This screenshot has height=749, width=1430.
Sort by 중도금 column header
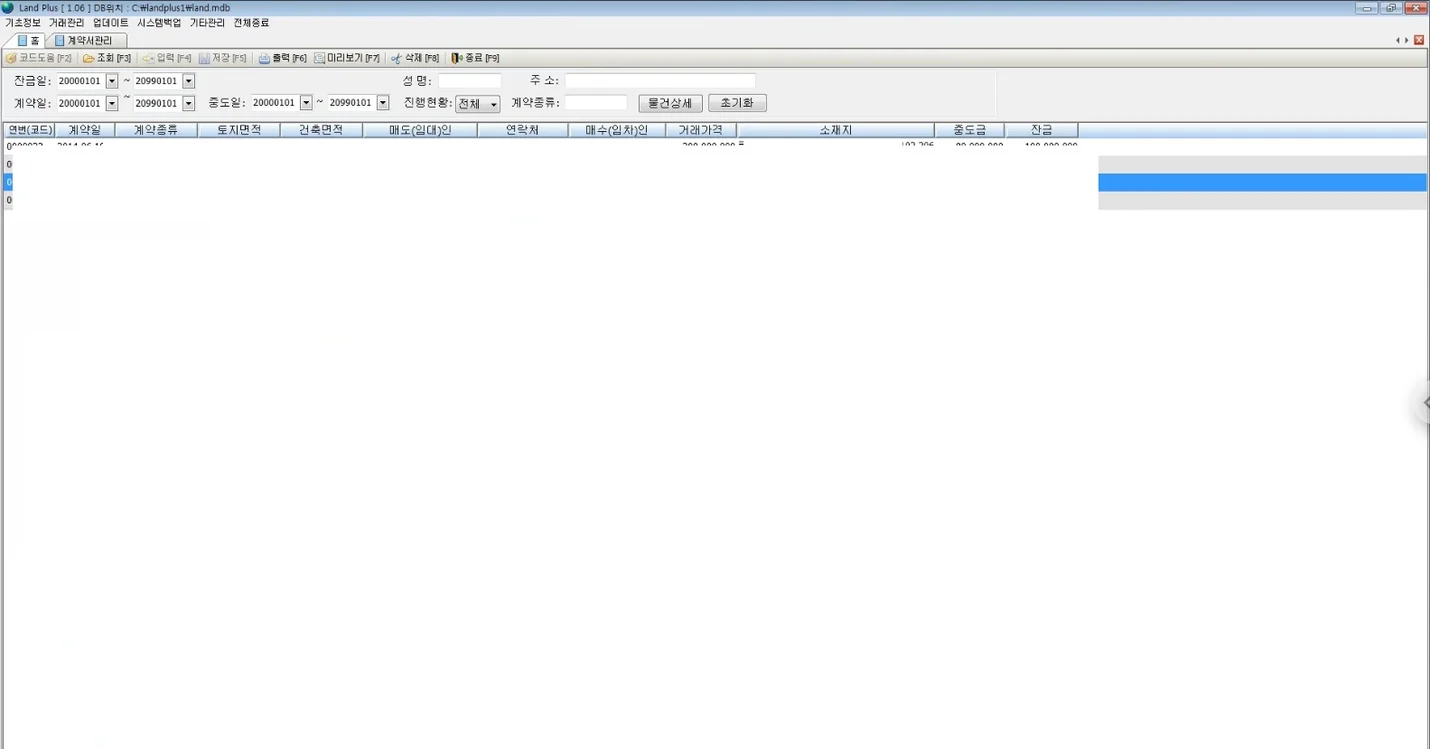pyautogui.click(x=970, y=130)
